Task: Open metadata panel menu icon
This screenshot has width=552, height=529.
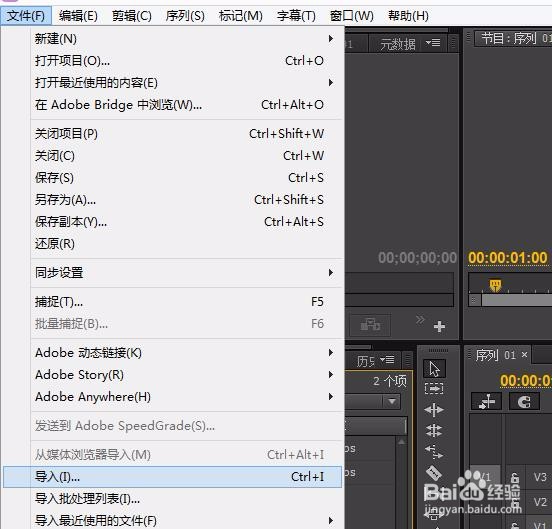Action: tap(433, 43)
